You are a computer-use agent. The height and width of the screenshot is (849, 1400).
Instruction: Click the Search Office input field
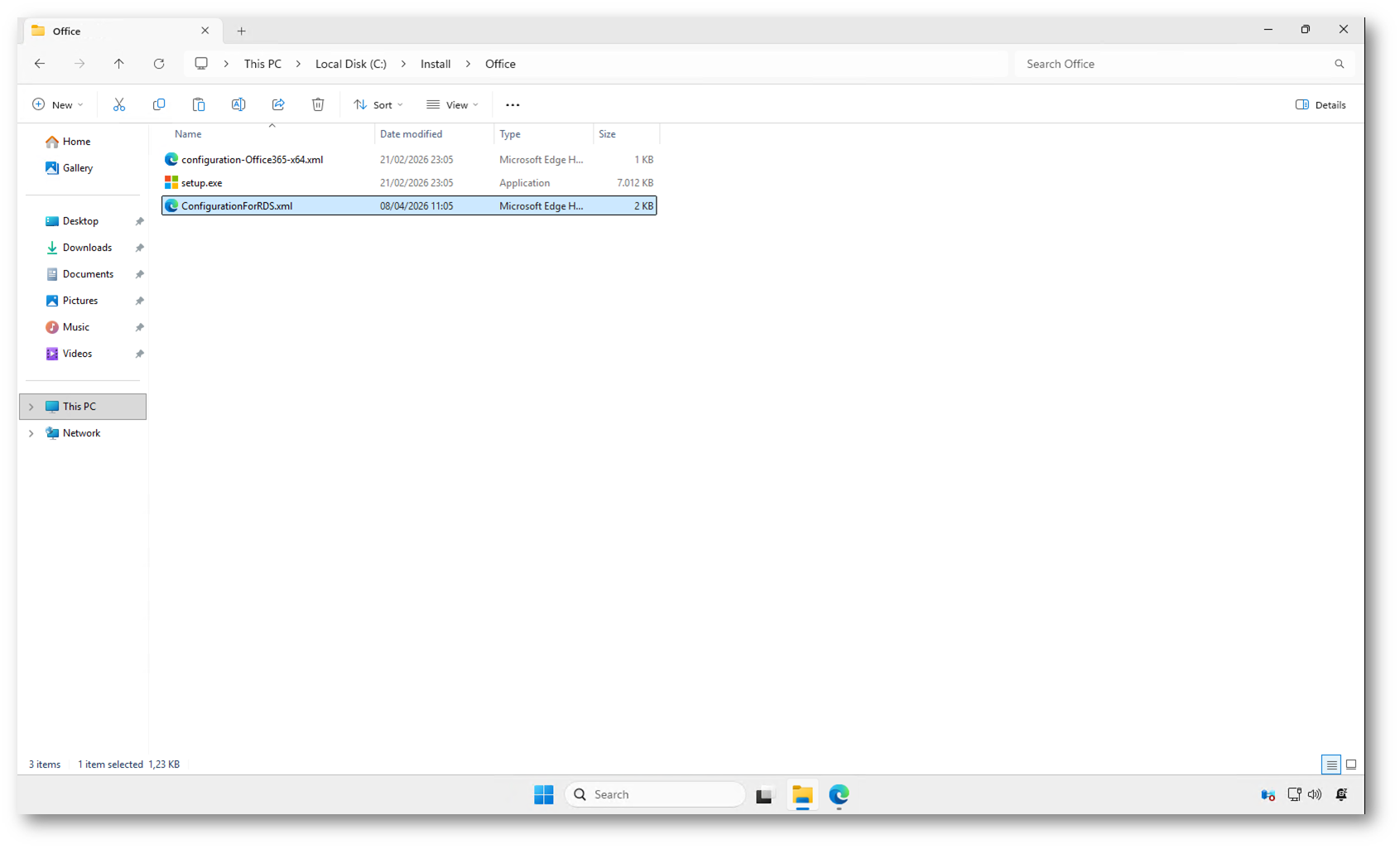coord(1176,64)
